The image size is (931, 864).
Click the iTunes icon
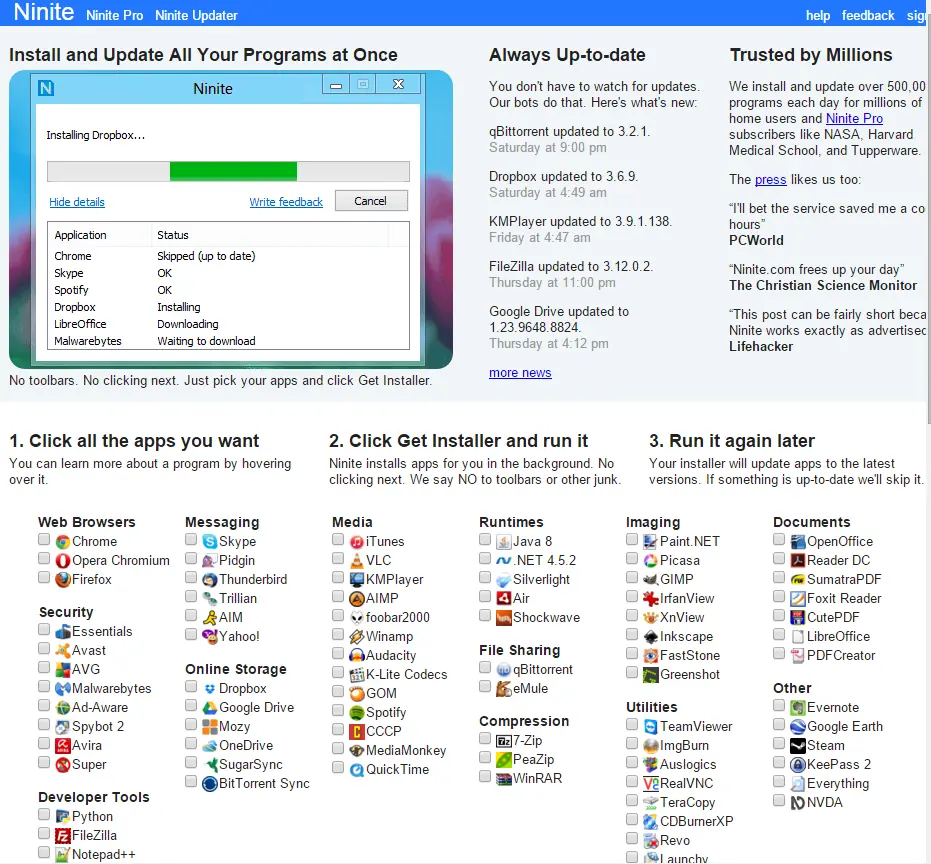click(x=357, y=542)
